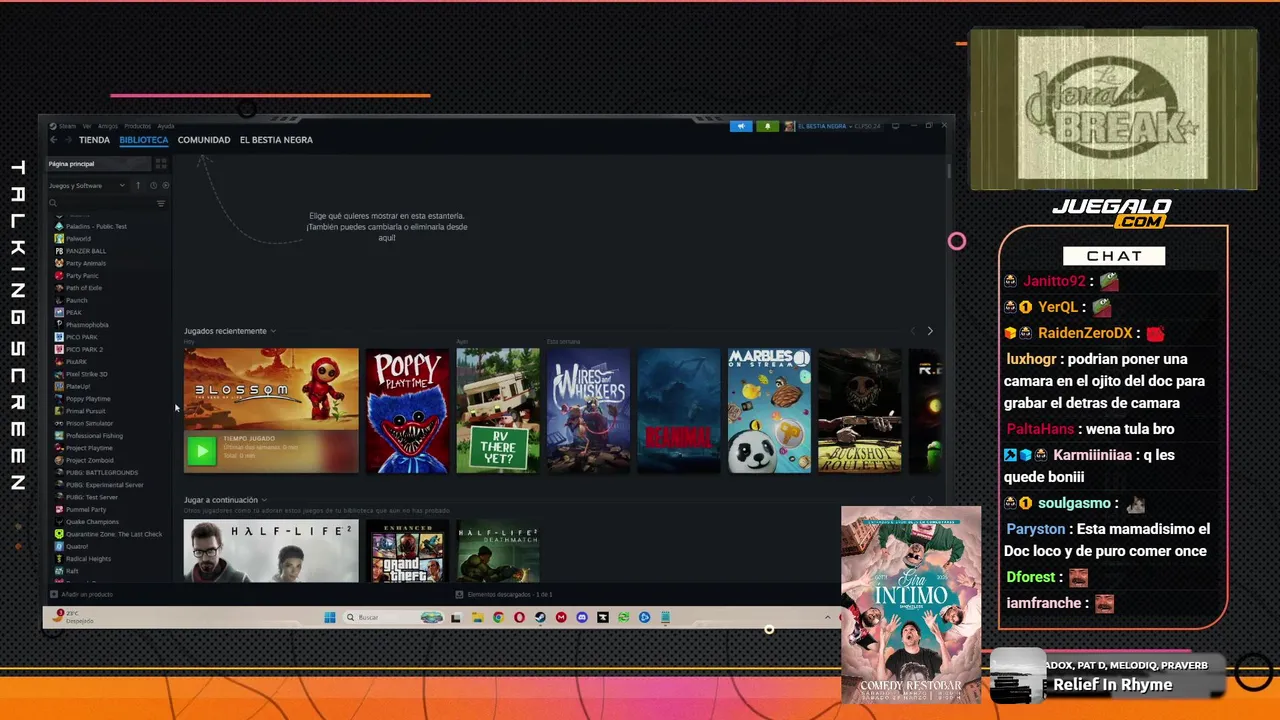Open the advanced filters icon beside search

tap(161, 203)
